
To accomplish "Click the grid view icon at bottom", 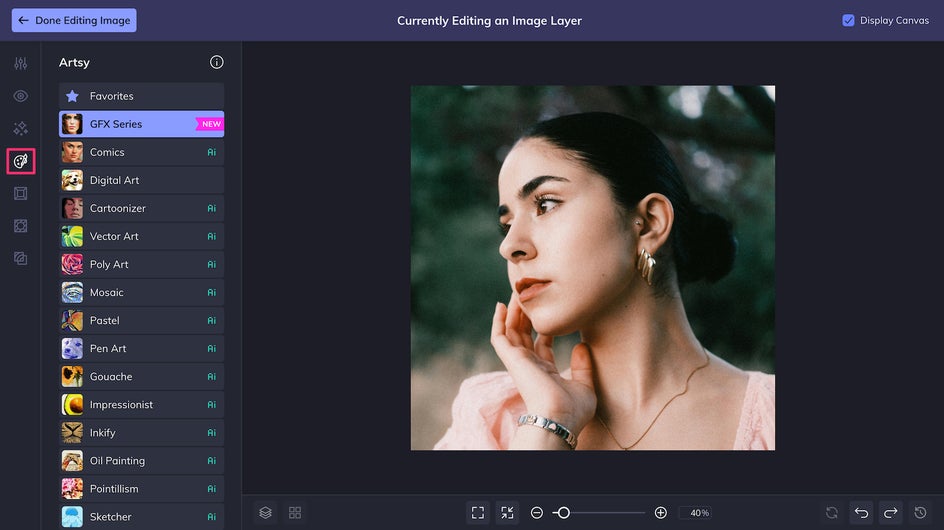I will click(295, 513).
